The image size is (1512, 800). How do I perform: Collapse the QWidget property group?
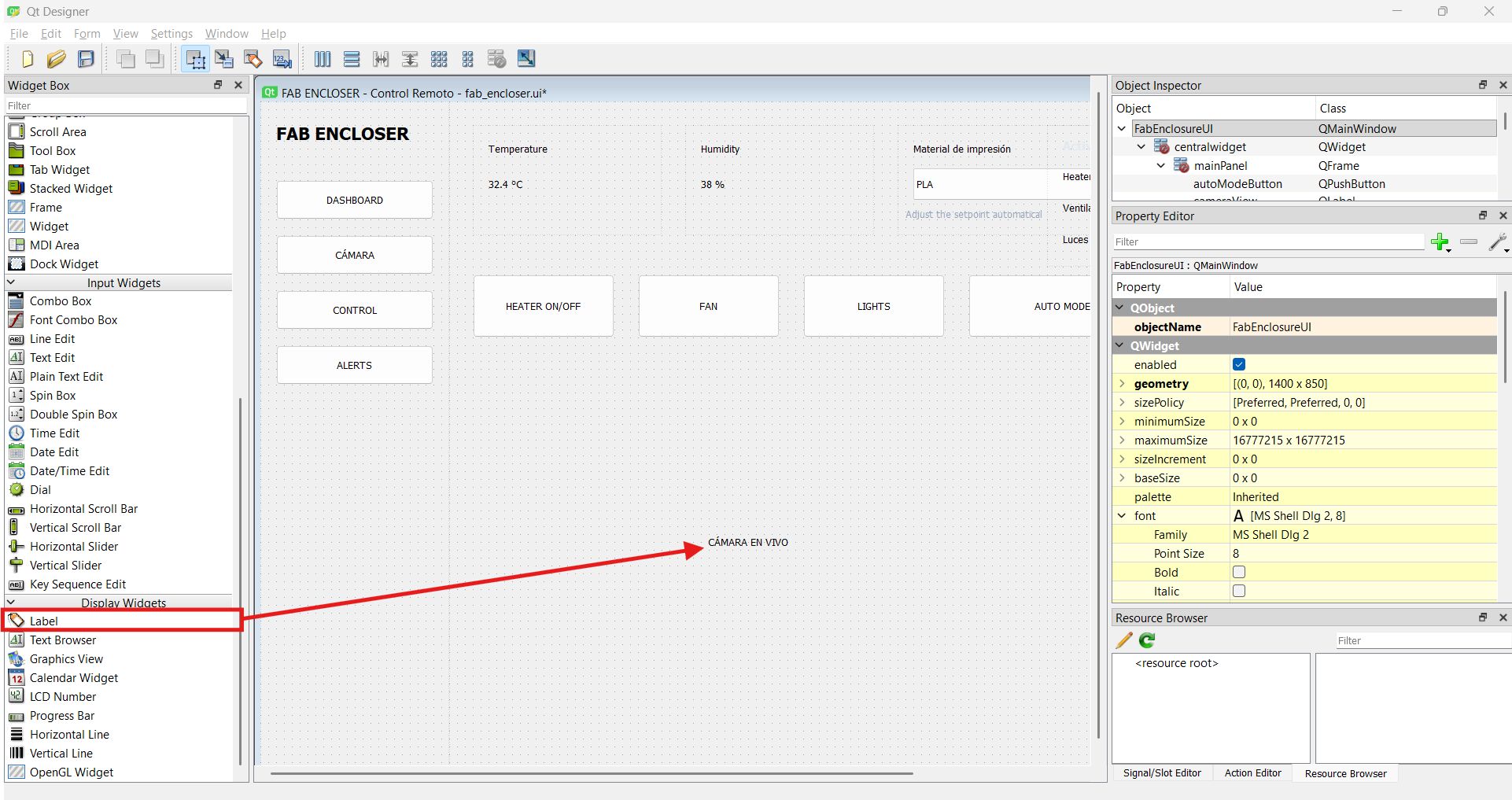click(1120, 345)
